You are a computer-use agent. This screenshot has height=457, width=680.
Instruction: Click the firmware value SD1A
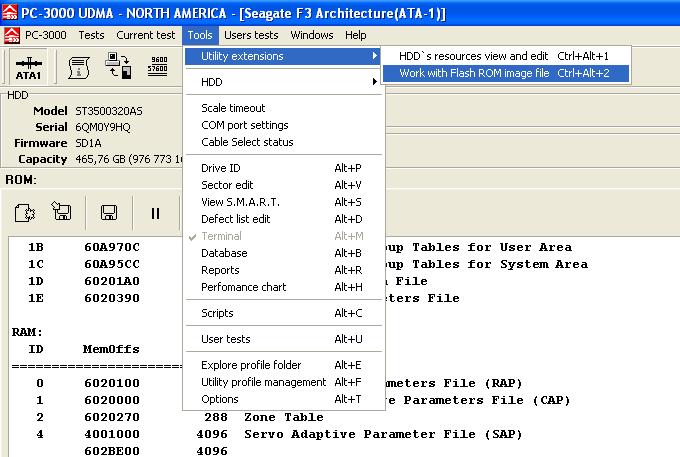coord(88,143)
